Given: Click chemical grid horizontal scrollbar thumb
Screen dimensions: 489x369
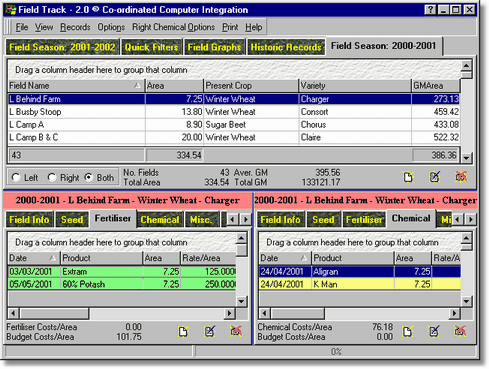Looking at the screenshot, I should coord(297,313).
